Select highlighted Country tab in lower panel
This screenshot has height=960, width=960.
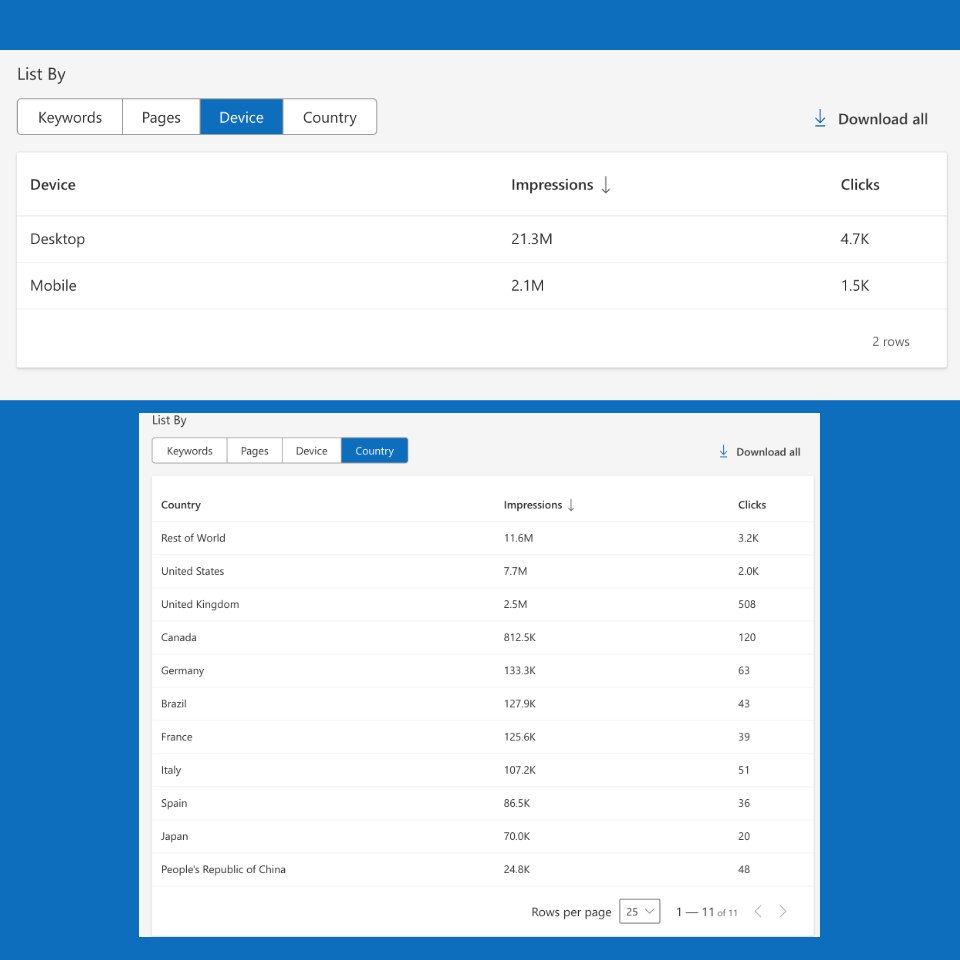[x=374, y=451]
